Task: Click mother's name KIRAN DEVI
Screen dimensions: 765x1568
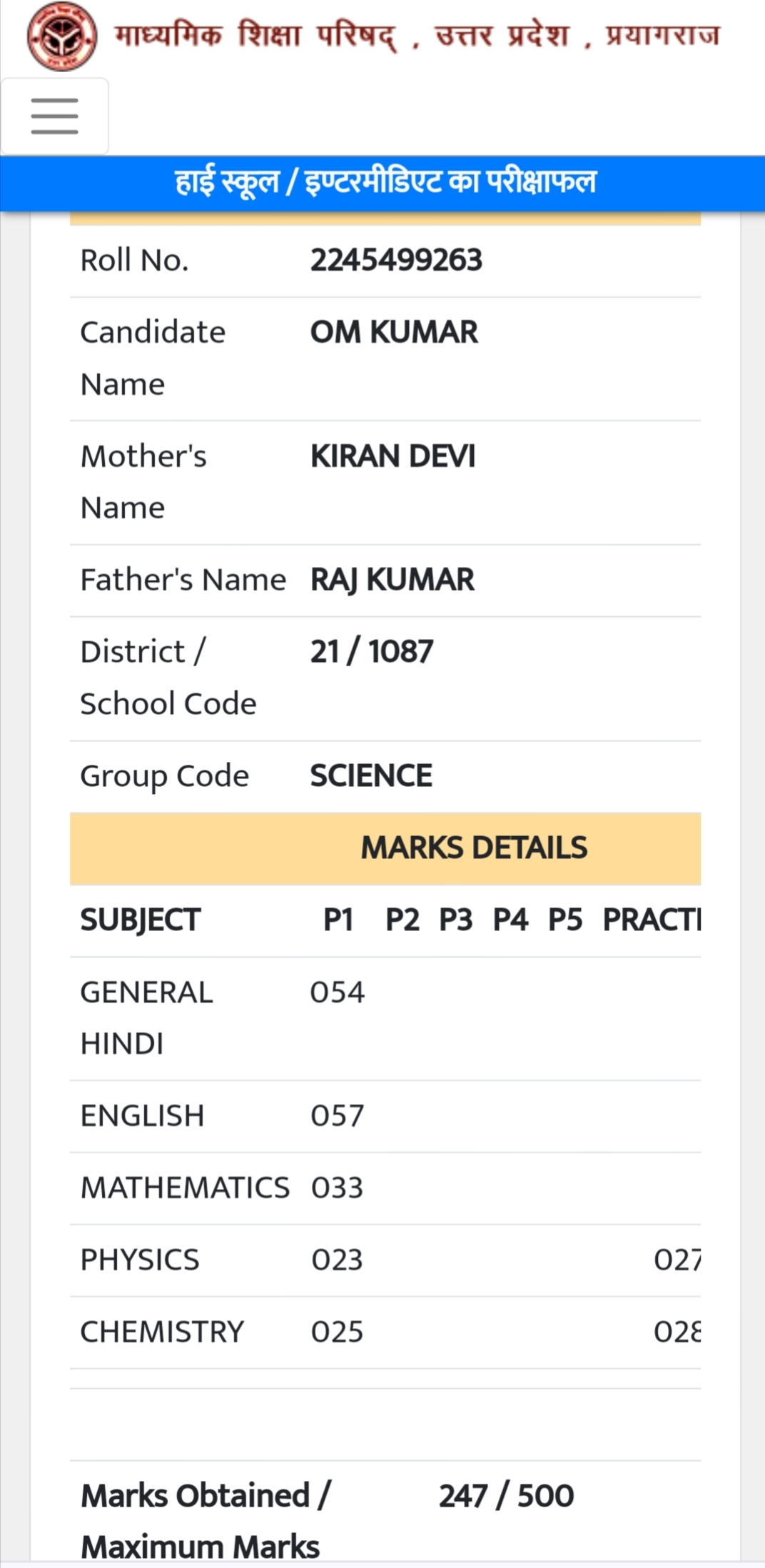Action: point(392,456)
